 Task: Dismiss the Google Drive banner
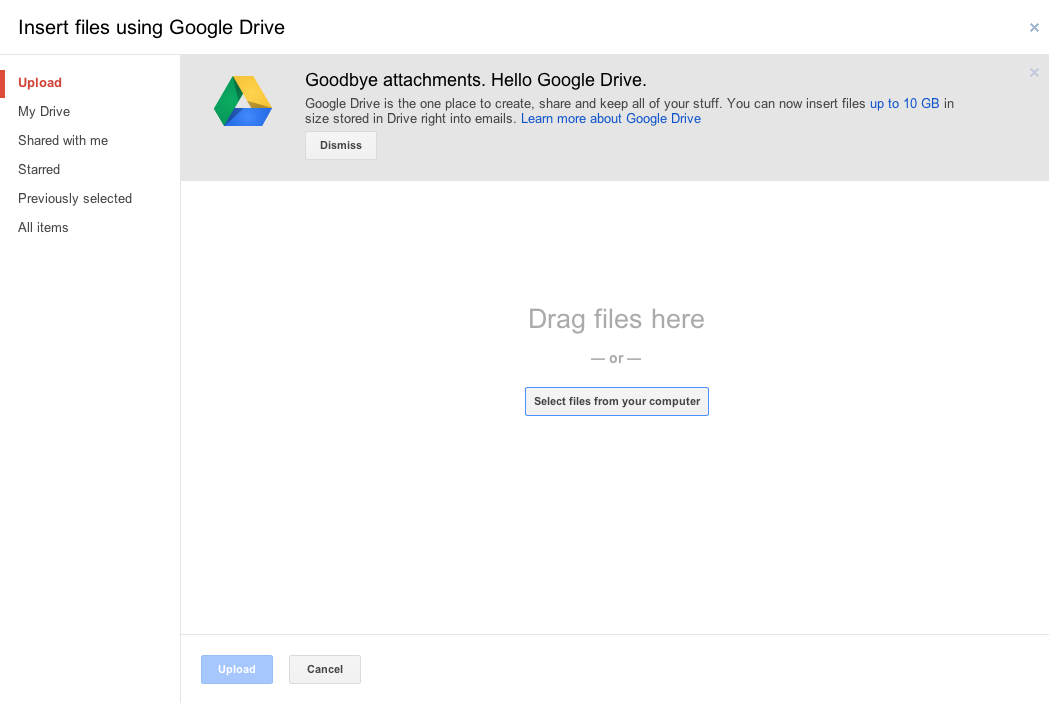[341, 145]
